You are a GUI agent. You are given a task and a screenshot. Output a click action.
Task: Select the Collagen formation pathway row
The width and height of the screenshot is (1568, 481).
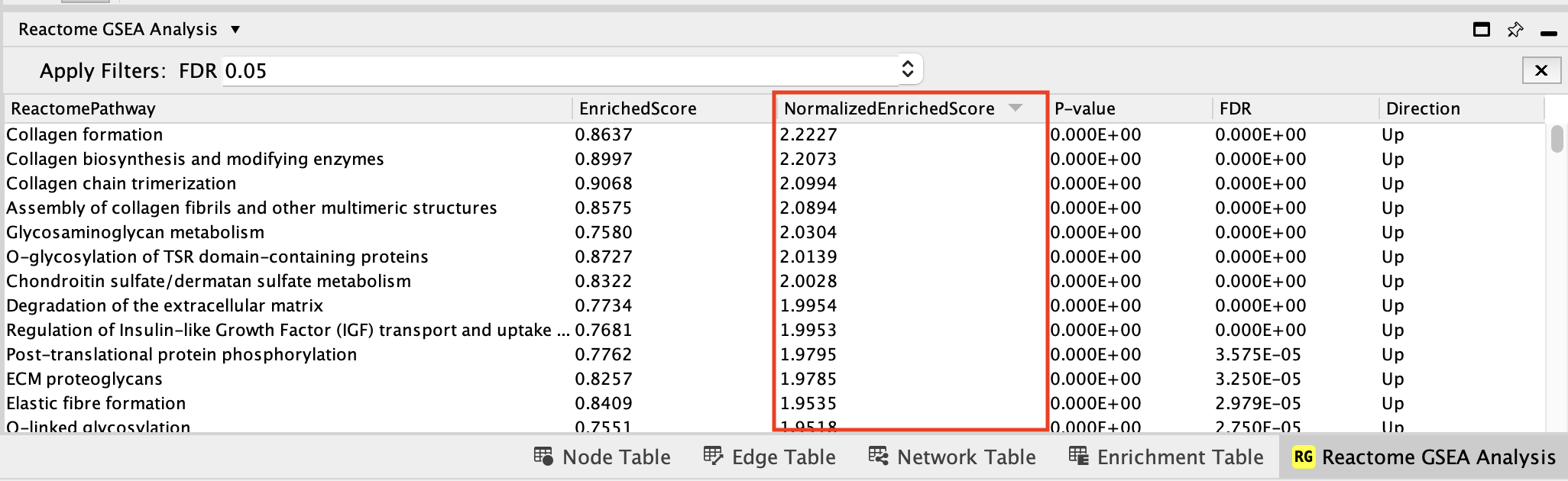pos(85,134)
